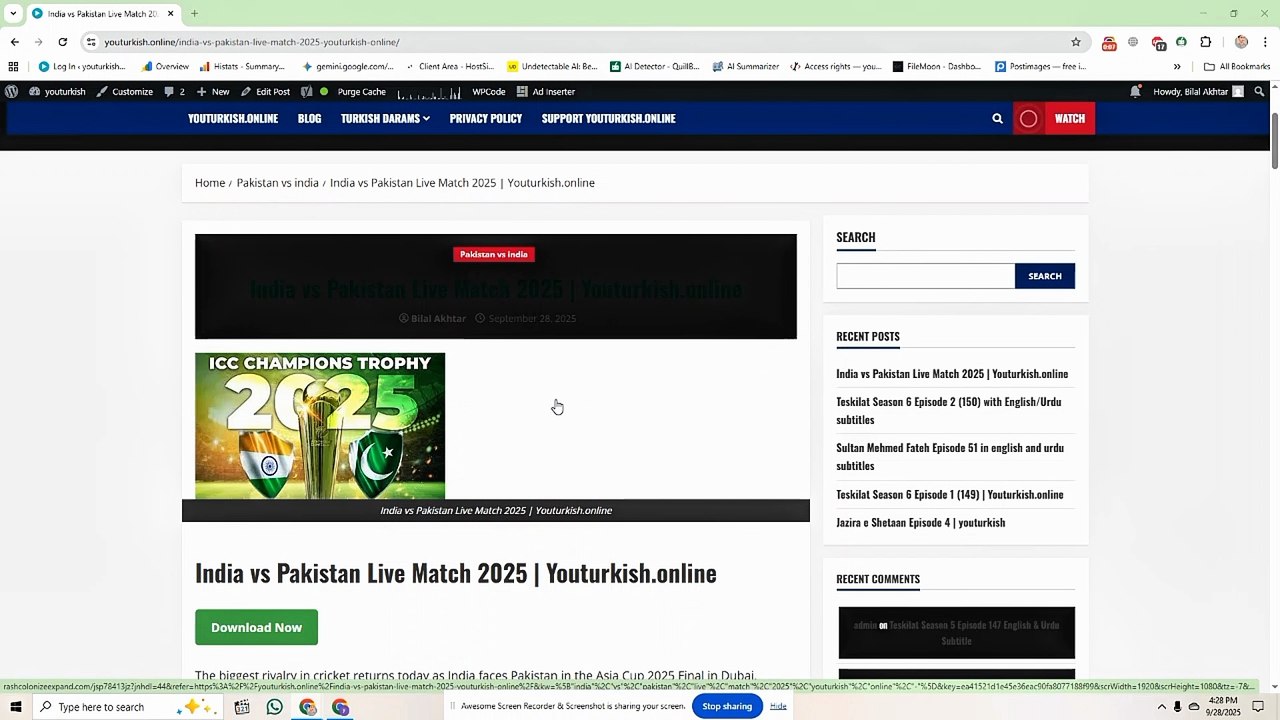Click Edit Post in the admin bar
This screenshot has width=1280, height=720.
265,91
